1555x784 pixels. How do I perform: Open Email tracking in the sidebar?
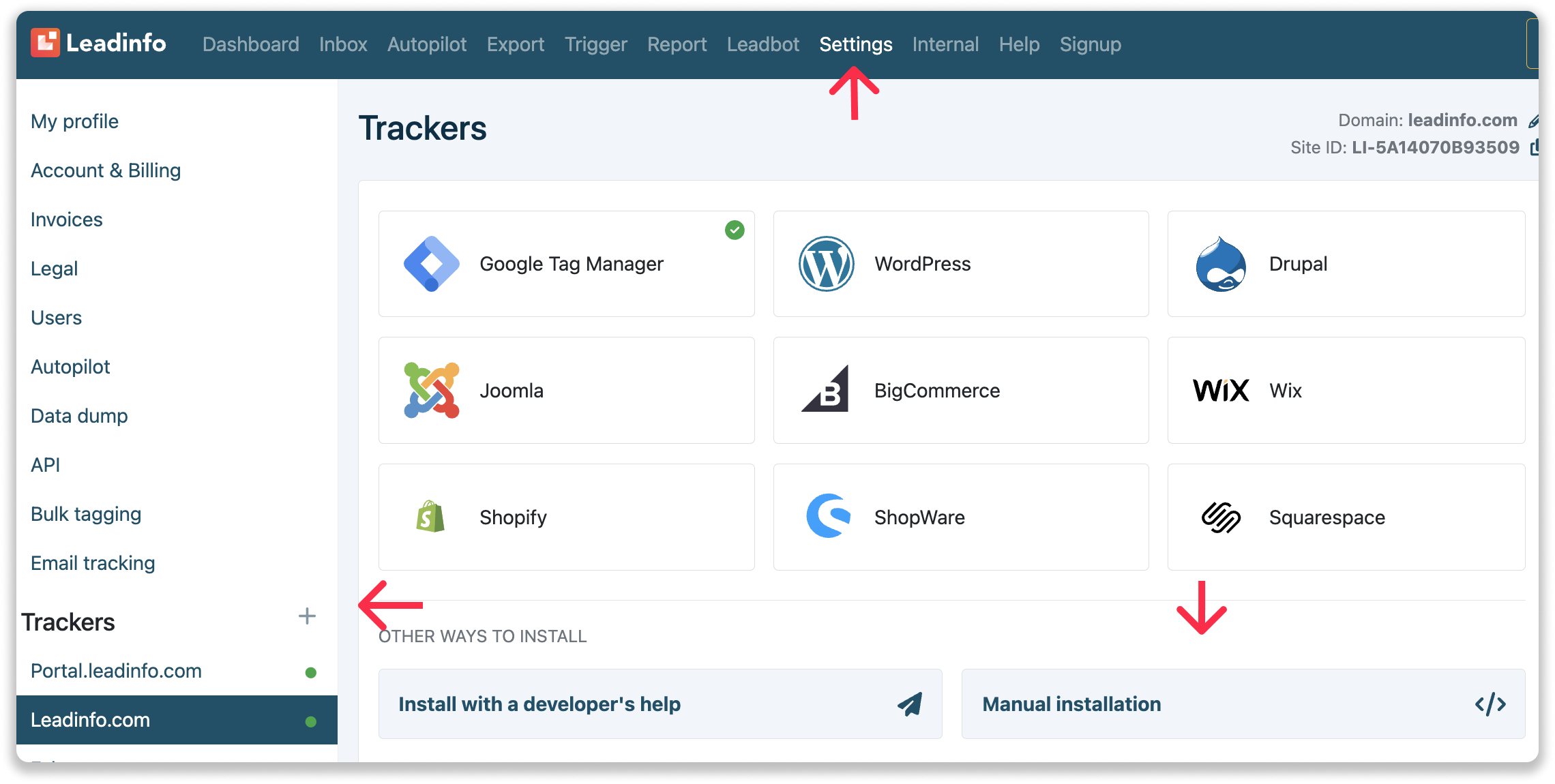coord(93,563)
